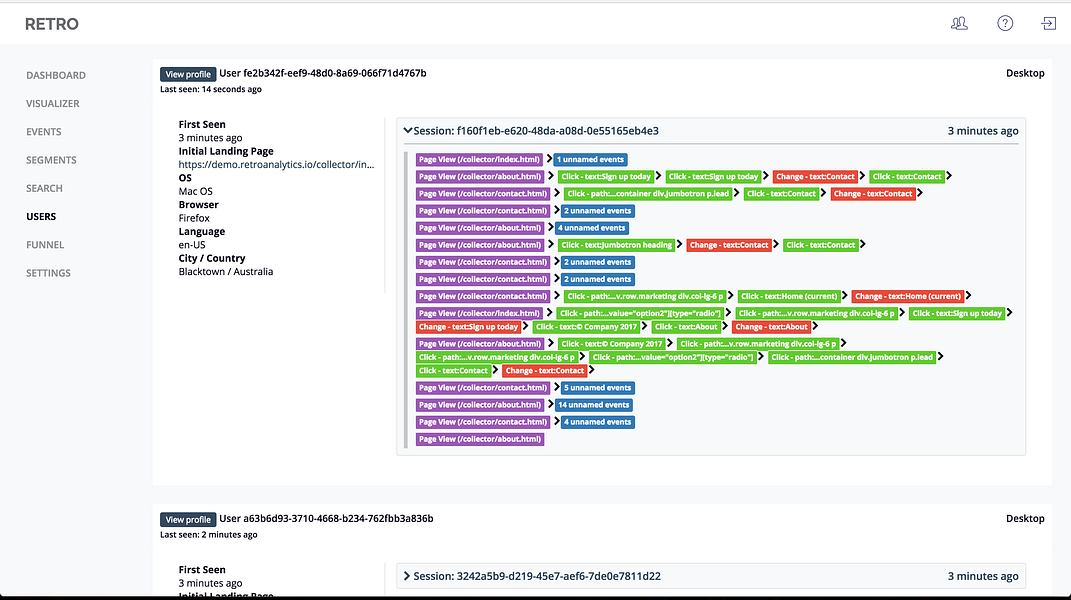This screenshot has width=1071, height=600.
Task: Click user ID fe2b342f-eef9-48d0-8a69-066f71d4767b
Action: pos(322,73)
